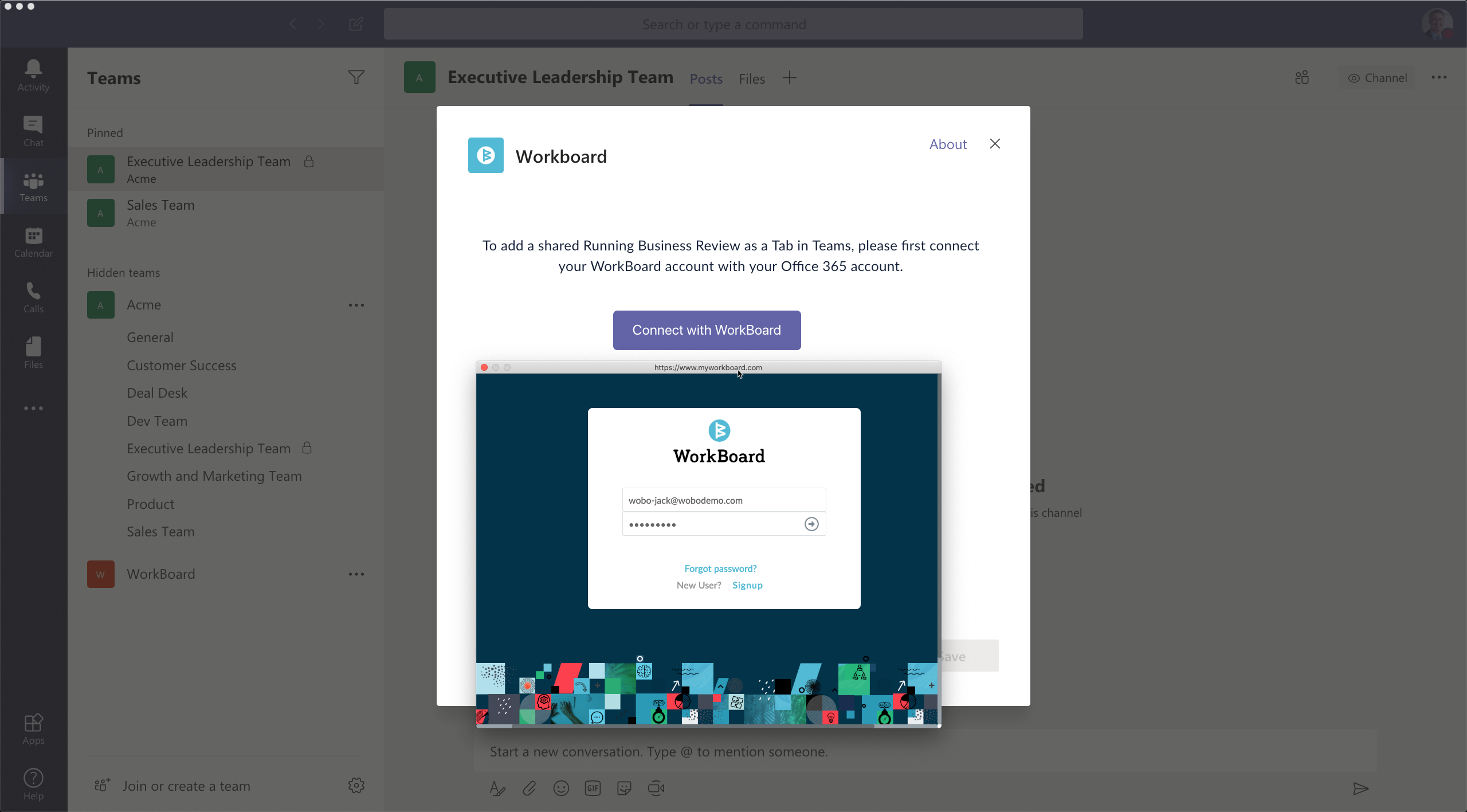Click the search command box
The height and width of the screenshot is (812, 1467).
click(x=733, y=24)
